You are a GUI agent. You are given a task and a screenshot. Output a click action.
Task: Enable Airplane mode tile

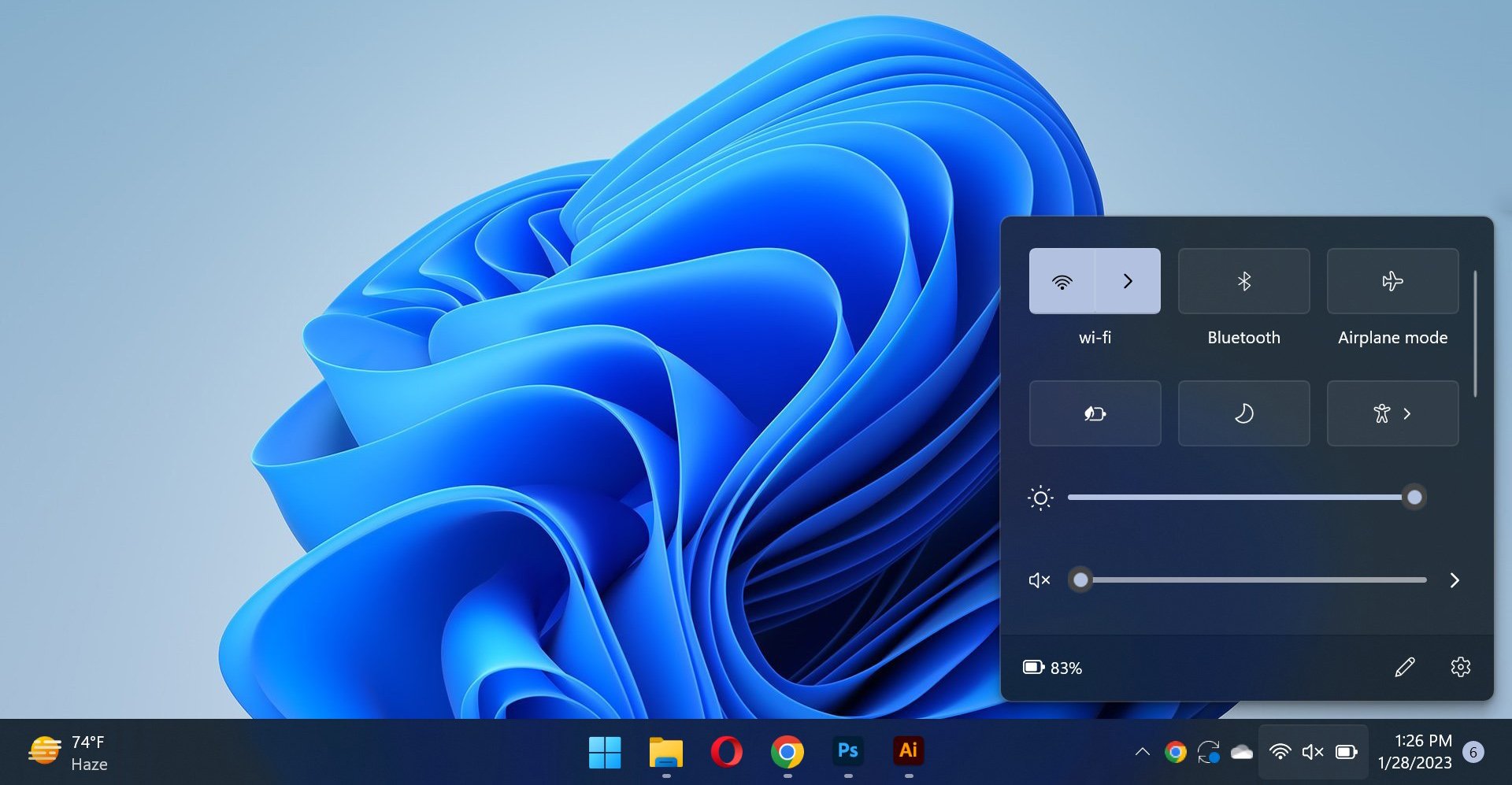(x=1392, y=281)
